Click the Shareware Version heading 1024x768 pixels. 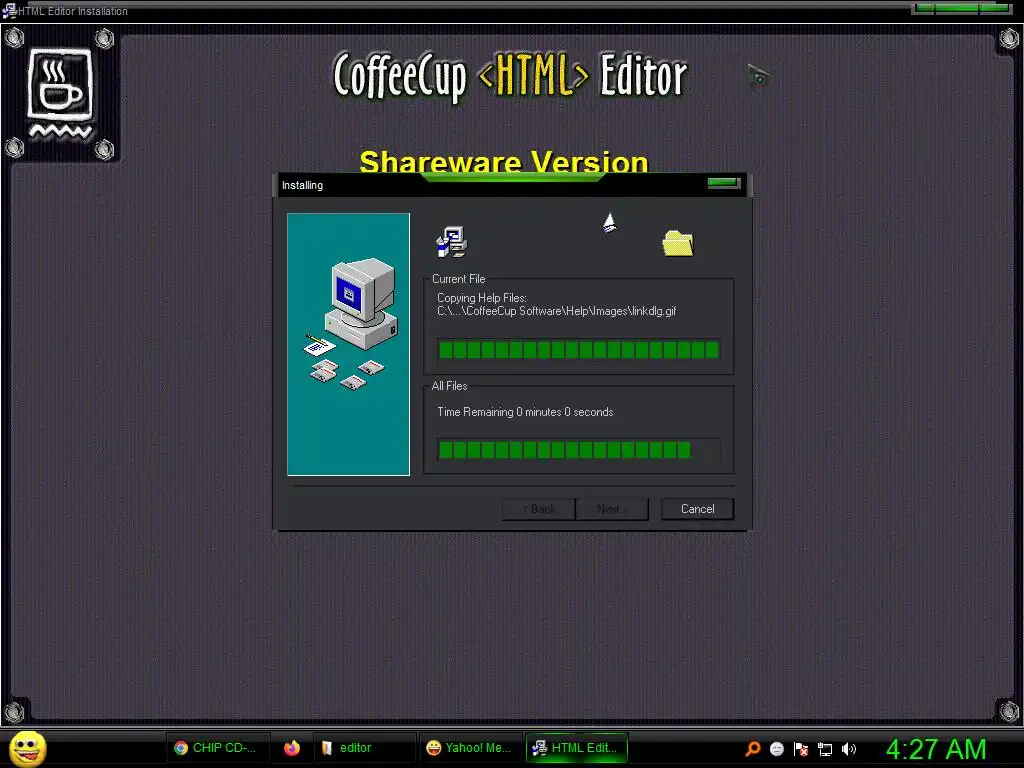pos(504,161)
